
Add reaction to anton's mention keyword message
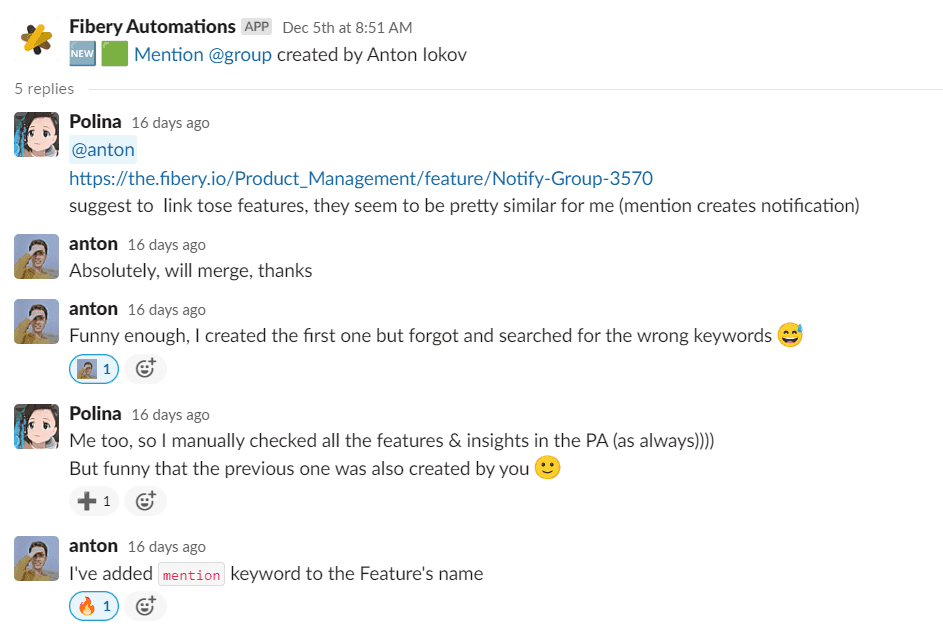[145, 605]
